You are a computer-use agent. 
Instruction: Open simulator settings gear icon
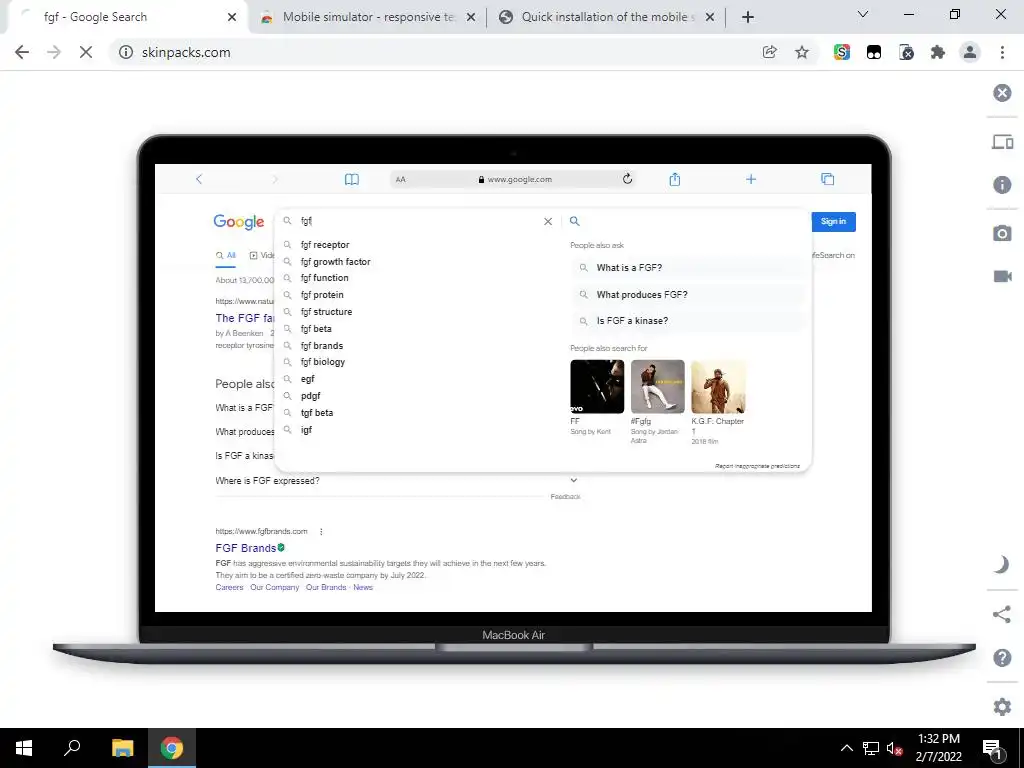(x=1002, y=707)
